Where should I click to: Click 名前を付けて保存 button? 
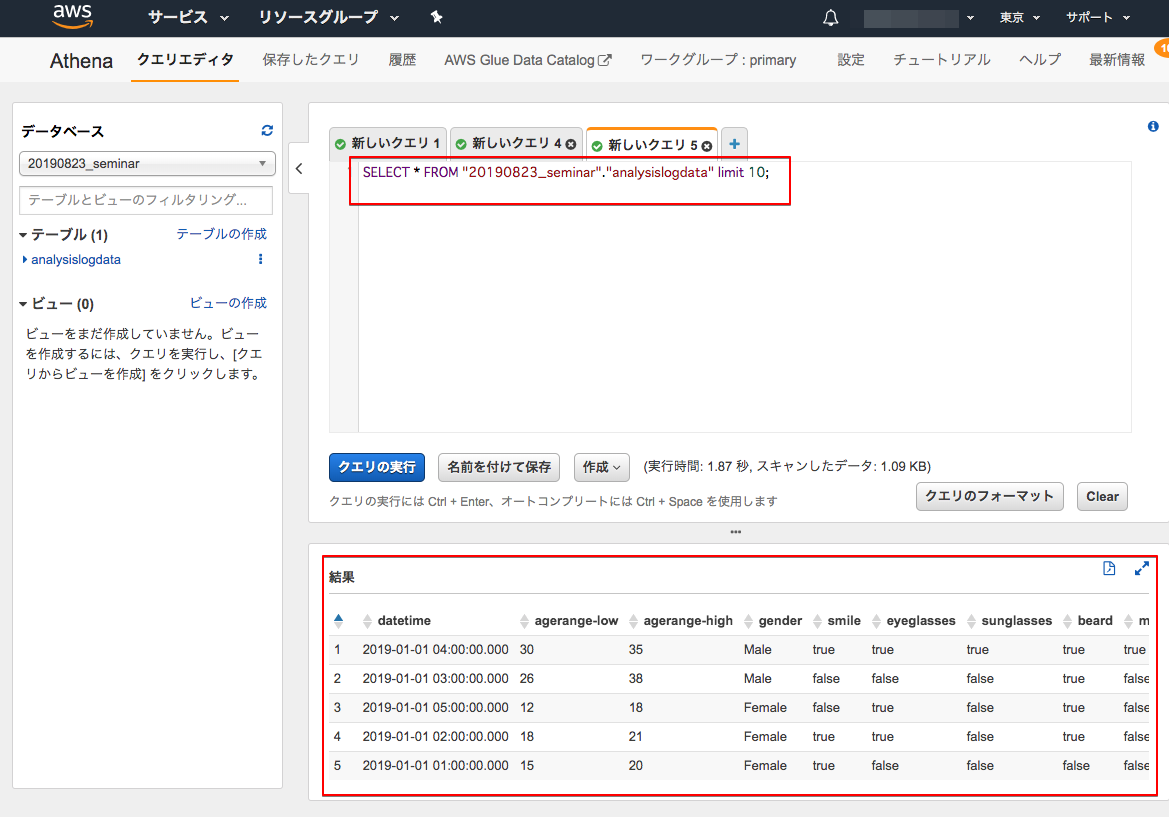point(499,467)
